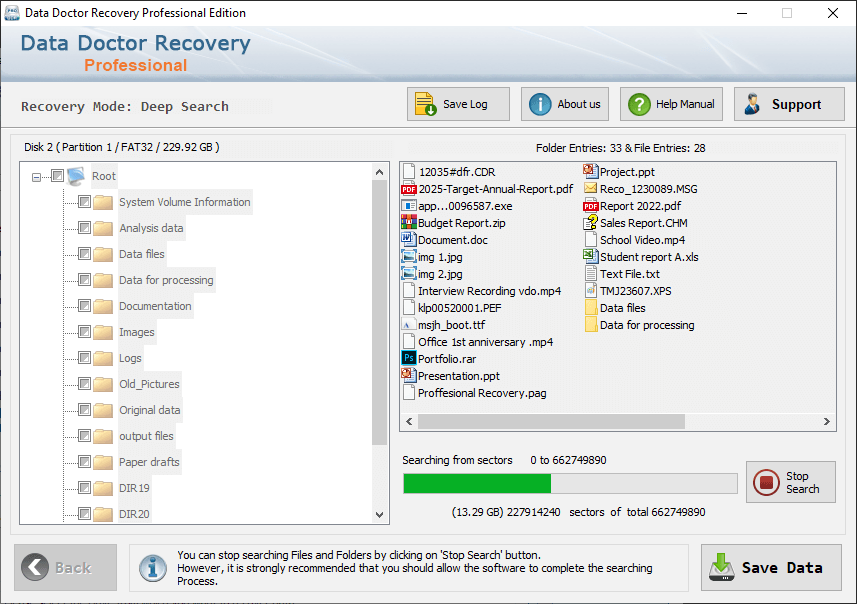Click the Sales Report.CHM help file icon
Viewport: 857px width, 604px height.
click(590, 222)
